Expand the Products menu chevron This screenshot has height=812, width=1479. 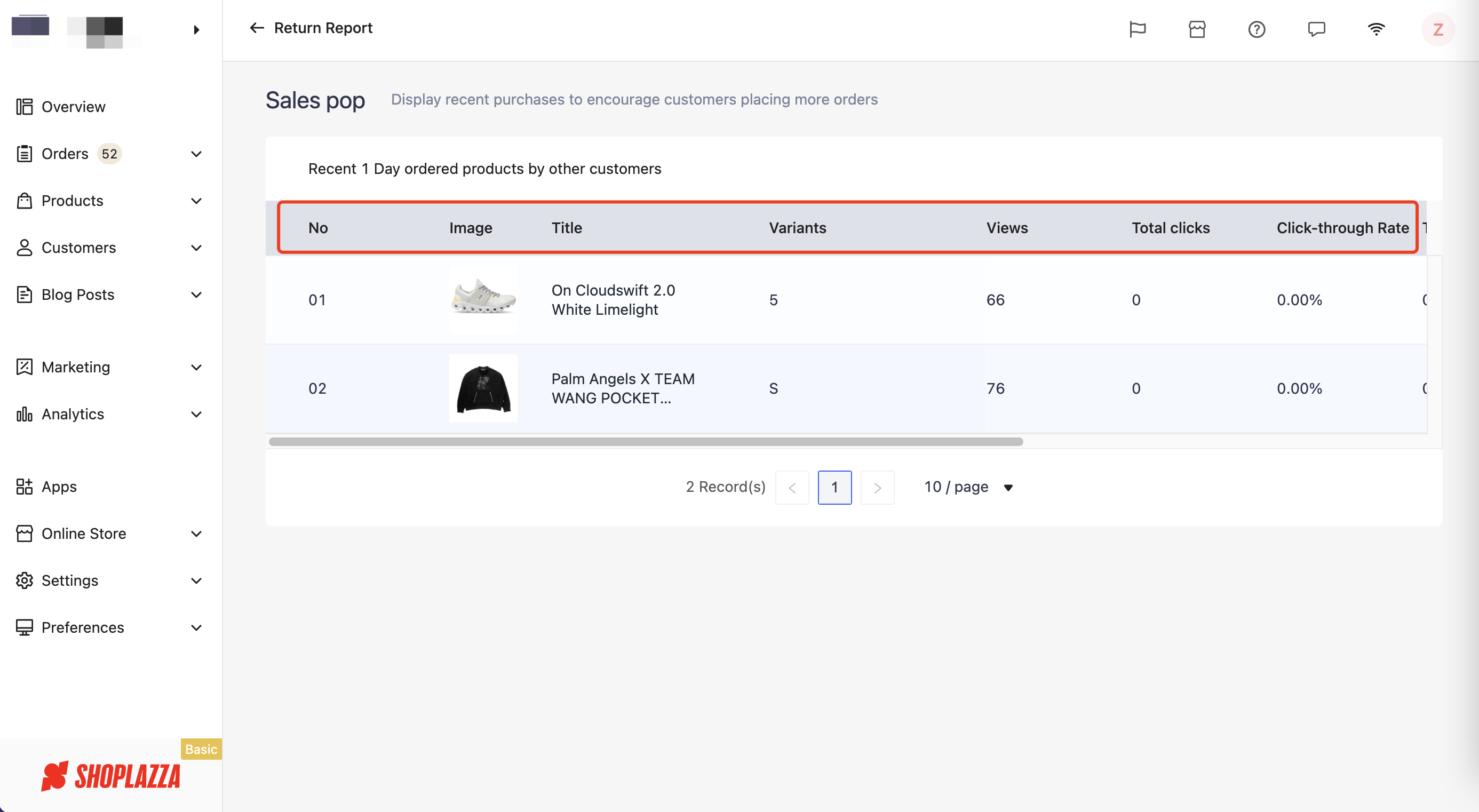pyautogui.click(x=196, y=201)
